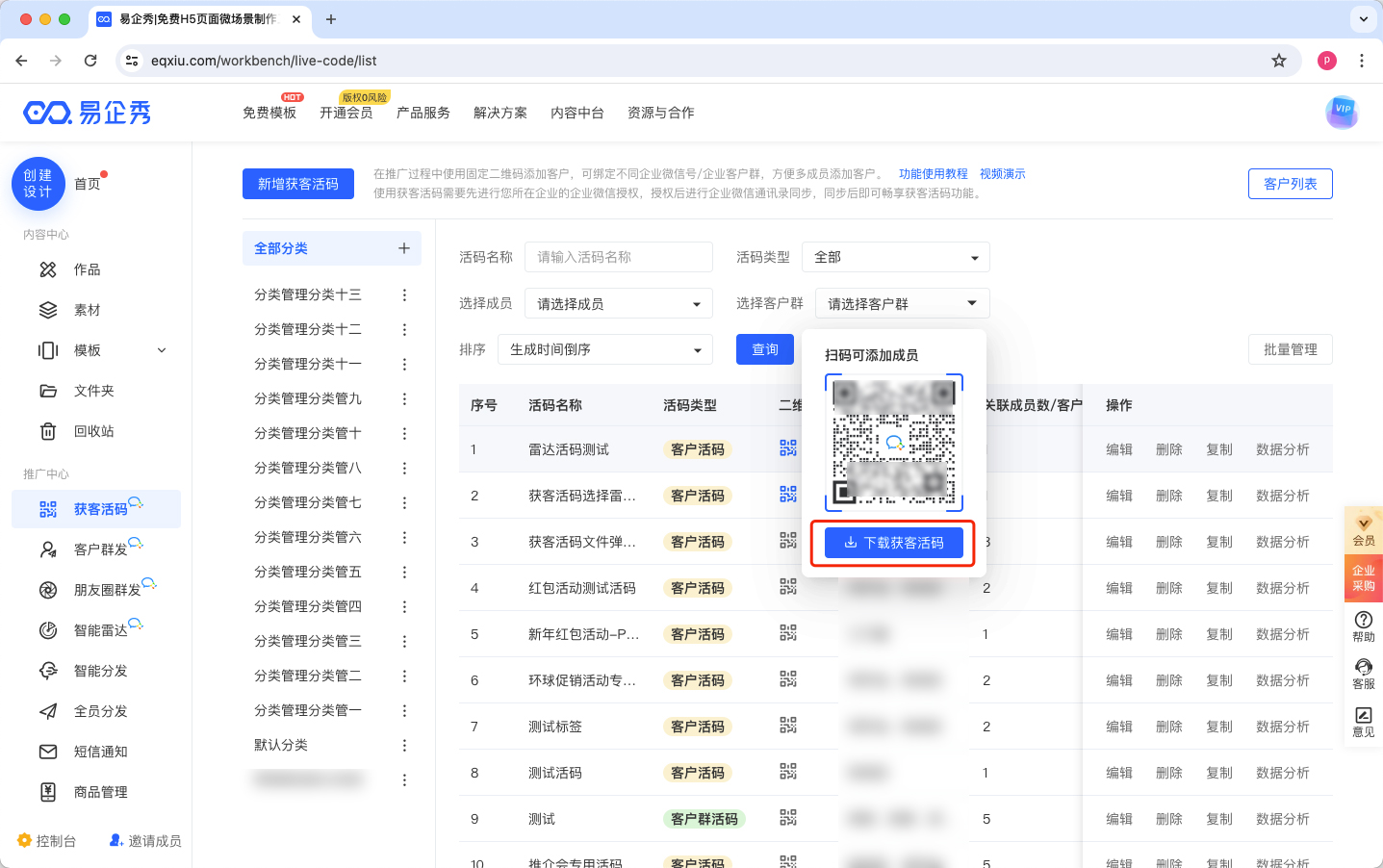Click the browser address bar
The width and height of the screenshot is (1383, 868).
(x=708, y=61)
